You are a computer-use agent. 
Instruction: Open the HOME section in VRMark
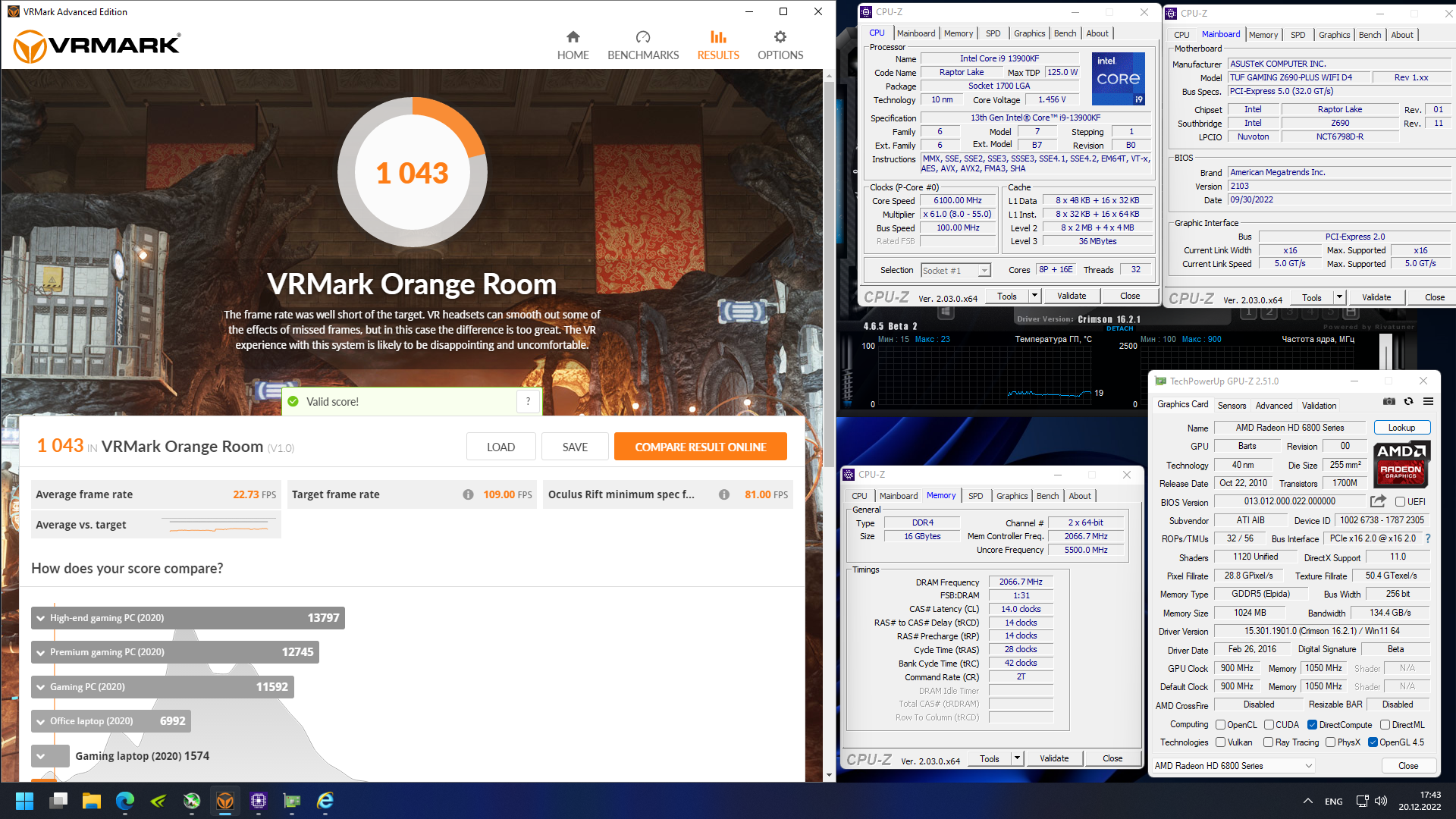click(x=573, y=45)
